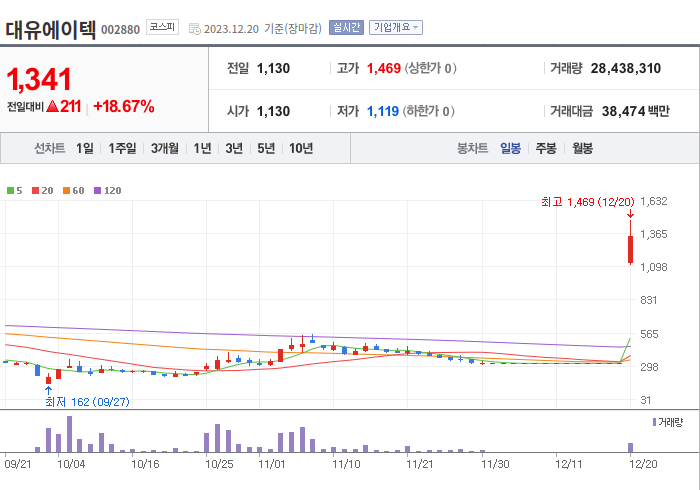This screenshot has height=490, width=700.
Task: Select the 5년 line chart tab
Action: pyautogui.click(x=266, y=148)
